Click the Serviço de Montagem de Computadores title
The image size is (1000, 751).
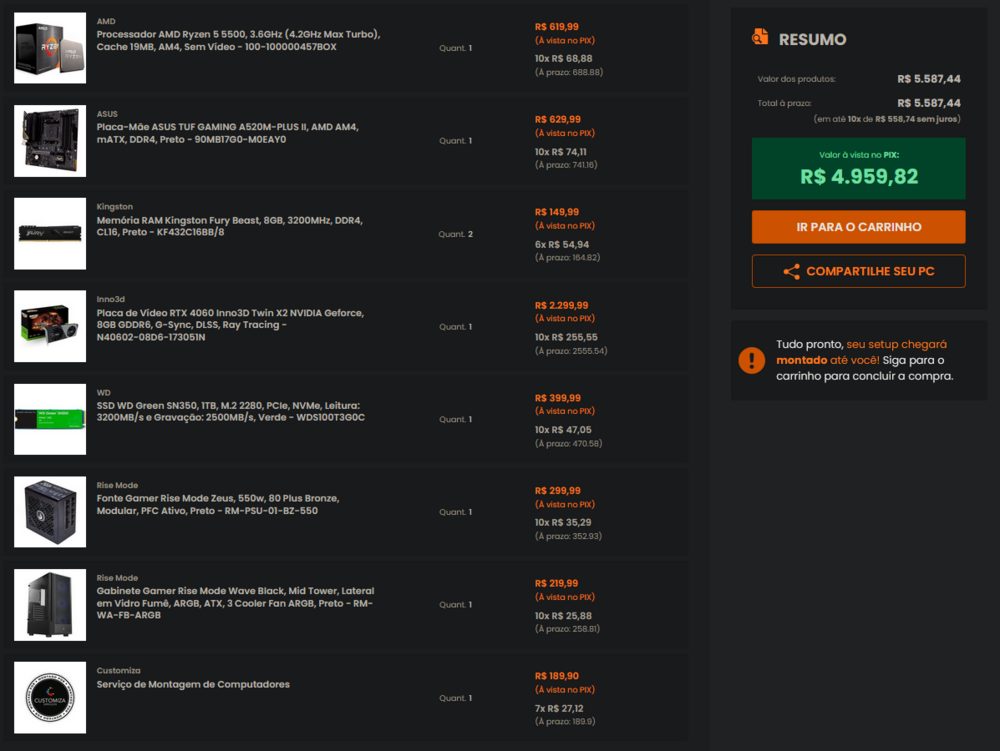point(193,684)
